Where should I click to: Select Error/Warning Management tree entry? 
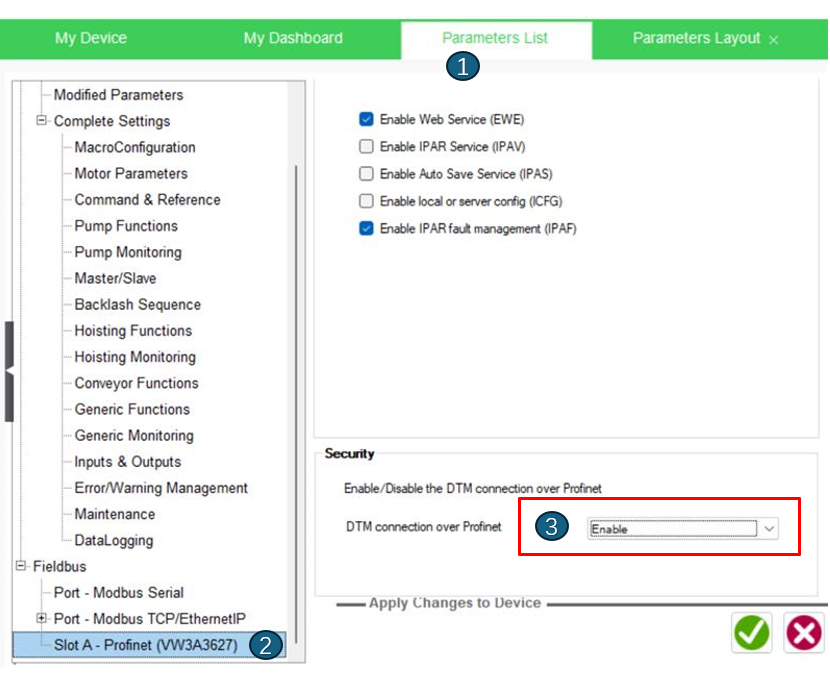click(161, 488)
